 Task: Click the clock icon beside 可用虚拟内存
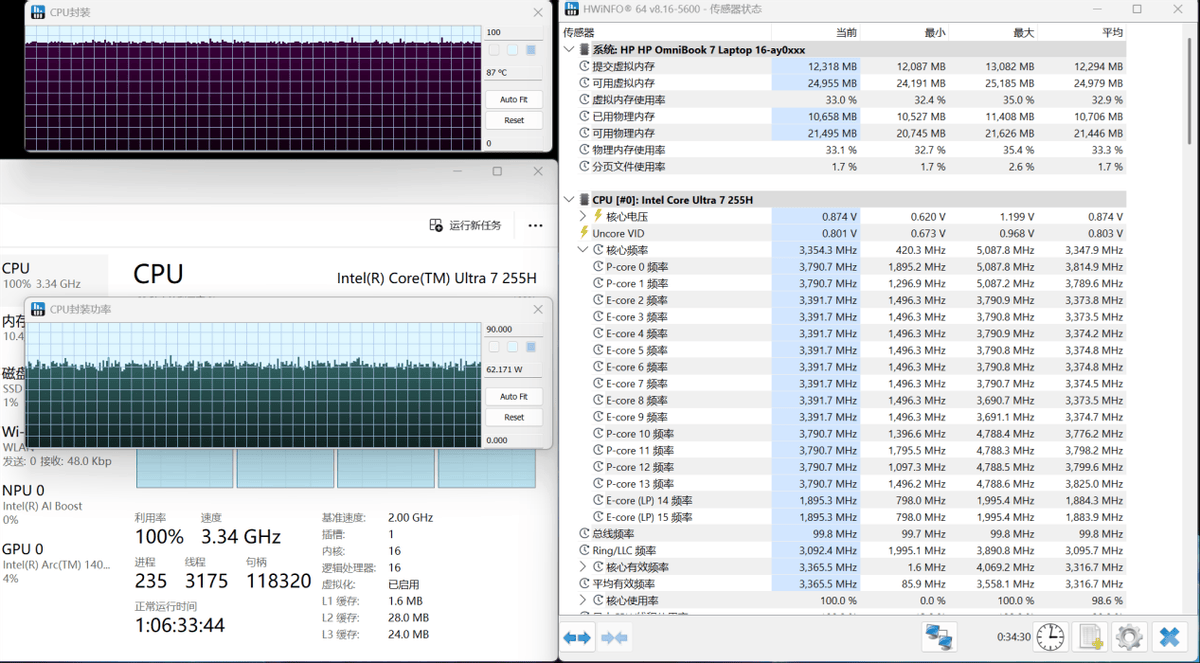(584, 83)
